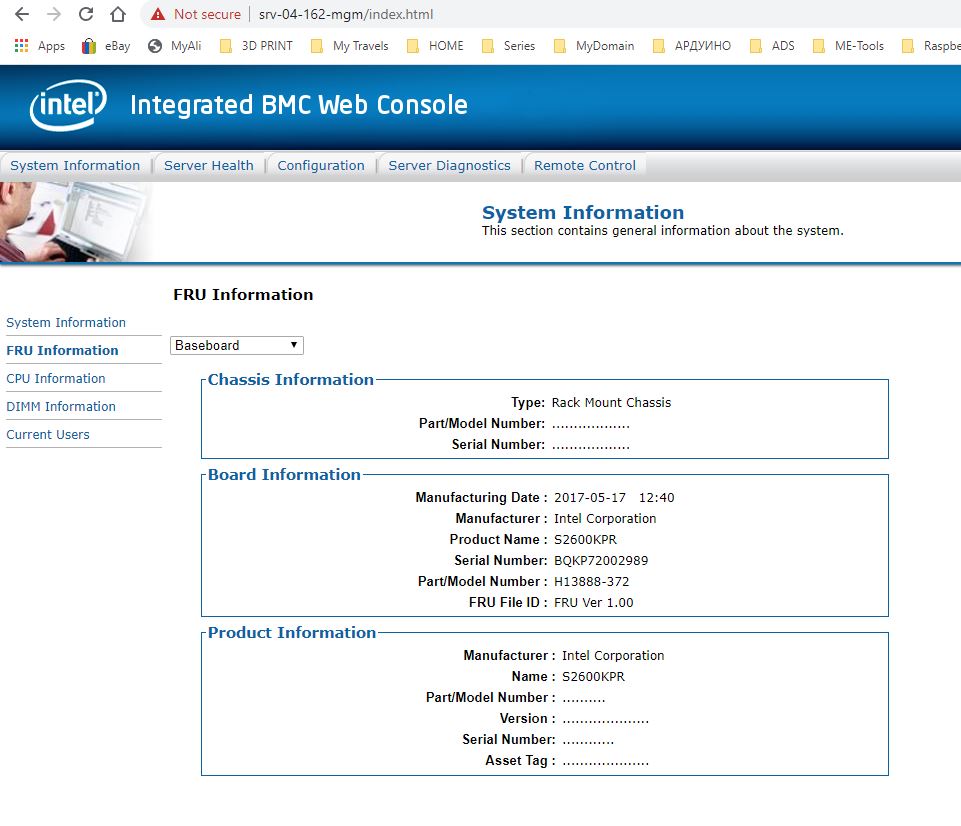The height and width of the screenshot is (826, 961).
Task: Open CPU Information in sidebar
Action: click(x=56, y=379)
